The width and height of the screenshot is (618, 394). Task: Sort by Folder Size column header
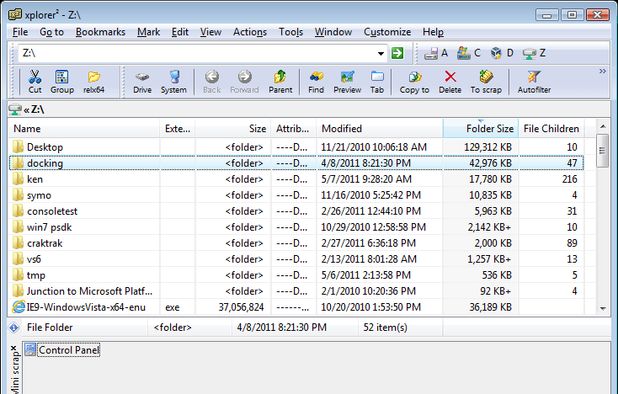pos(481,128)
